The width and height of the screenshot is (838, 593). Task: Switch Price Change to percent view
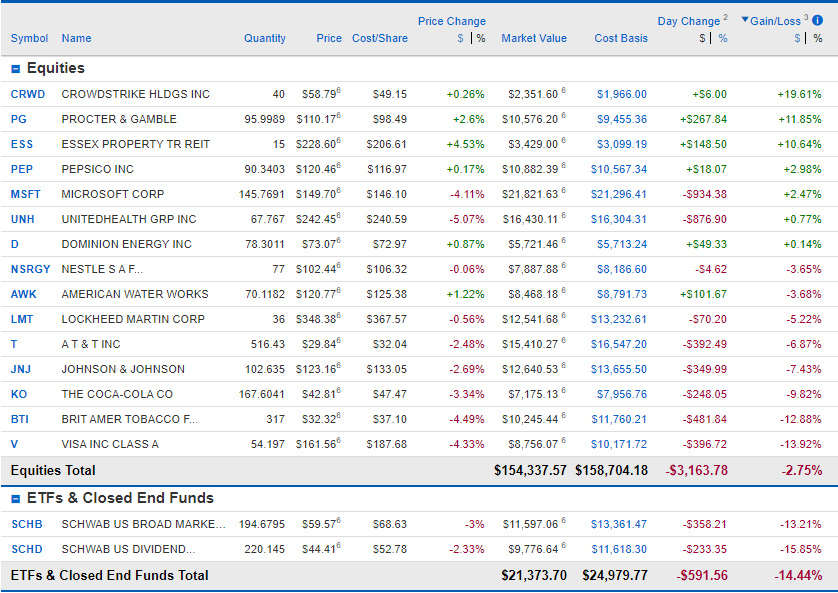pyautogui.click(x=481, y=38)
